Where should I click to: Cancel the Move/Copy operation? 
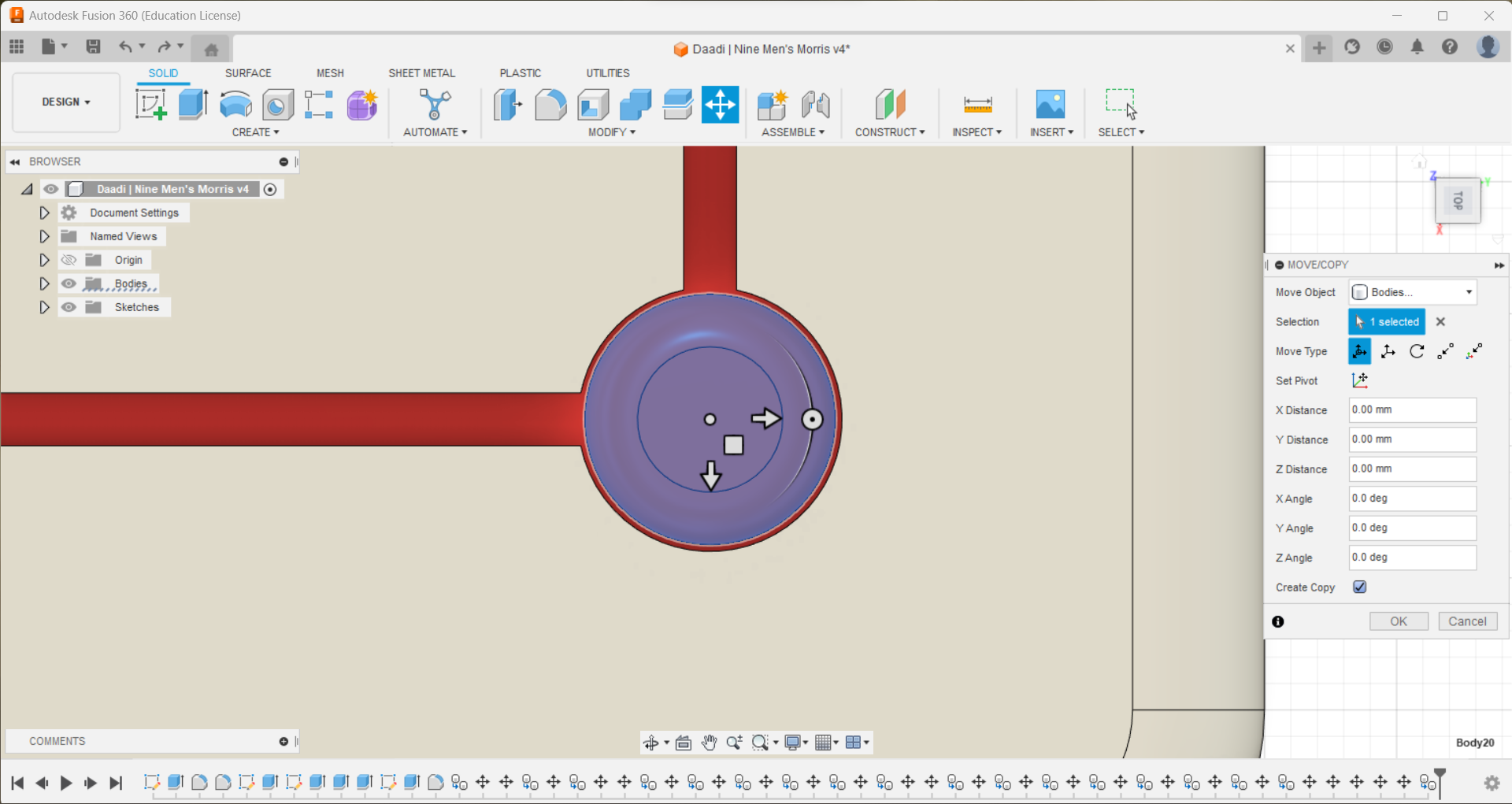pyautogui.click(x=1467, y=621)
